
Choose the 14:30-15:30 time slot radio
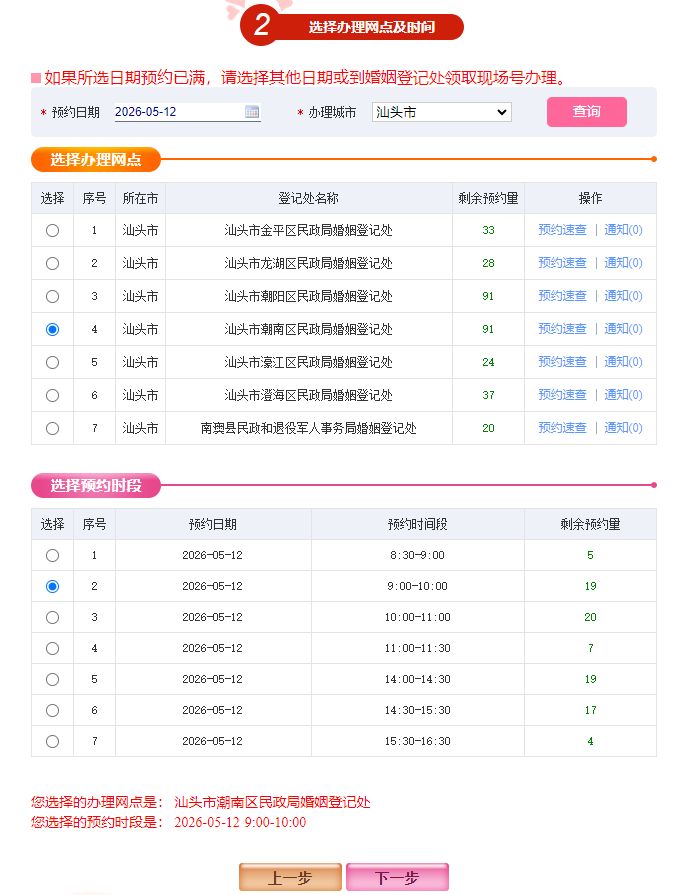(x=53, y=711)
